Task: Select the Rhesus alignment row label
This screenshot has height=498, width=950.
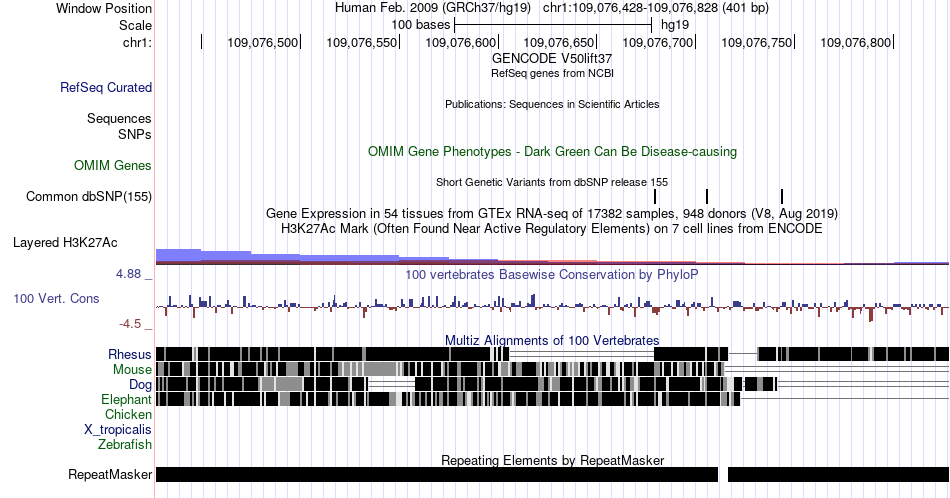Action: point(130,354)
